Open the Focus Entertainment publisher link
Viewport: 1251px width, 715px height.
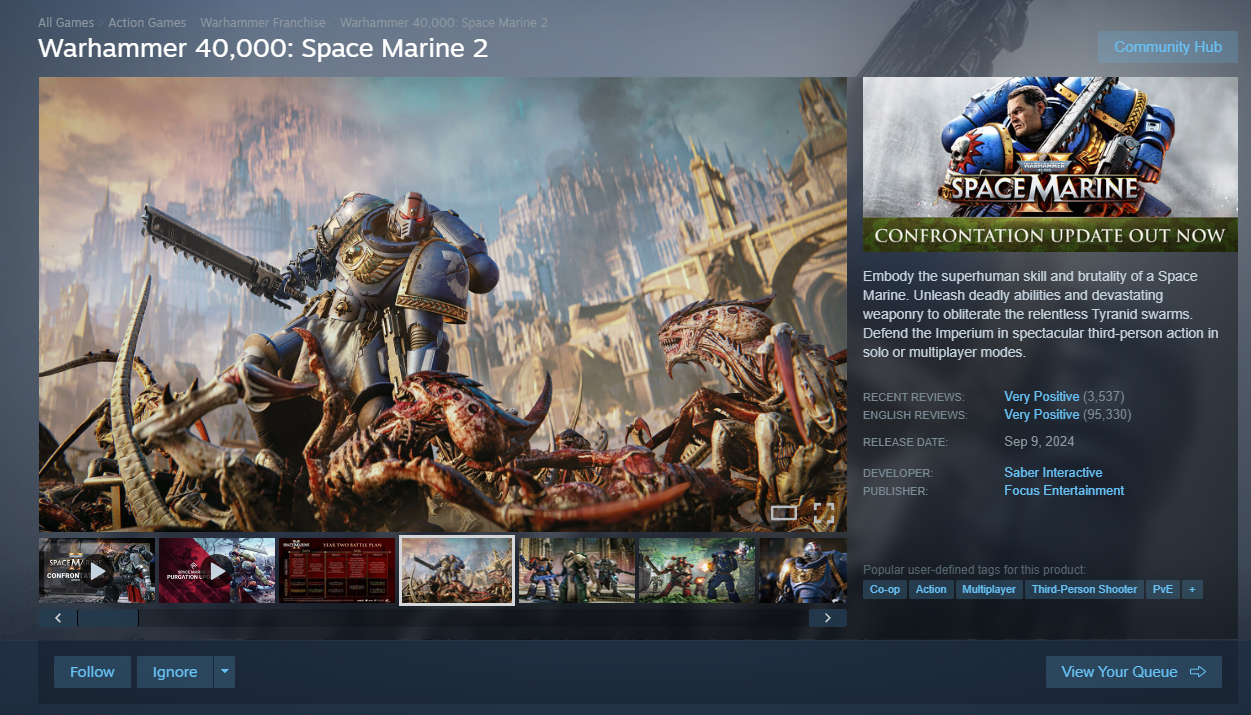coord(1064,491)
